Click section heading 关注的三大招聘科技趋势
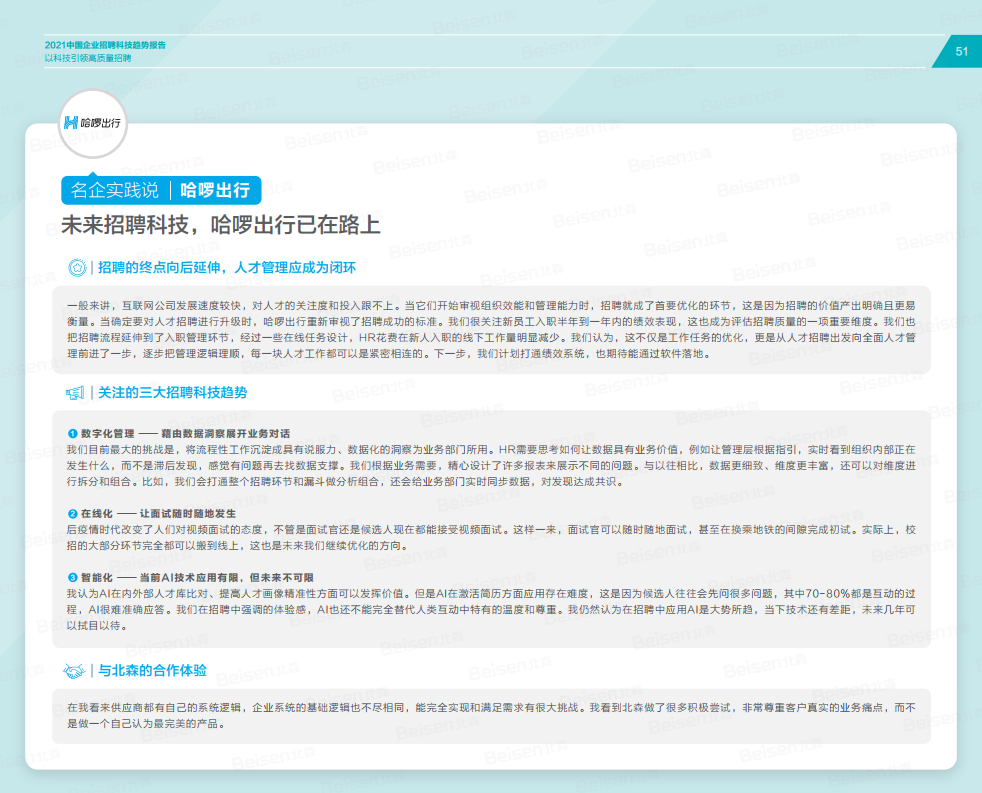The height and width of the screenshot is (793, 982). [172, 393]
